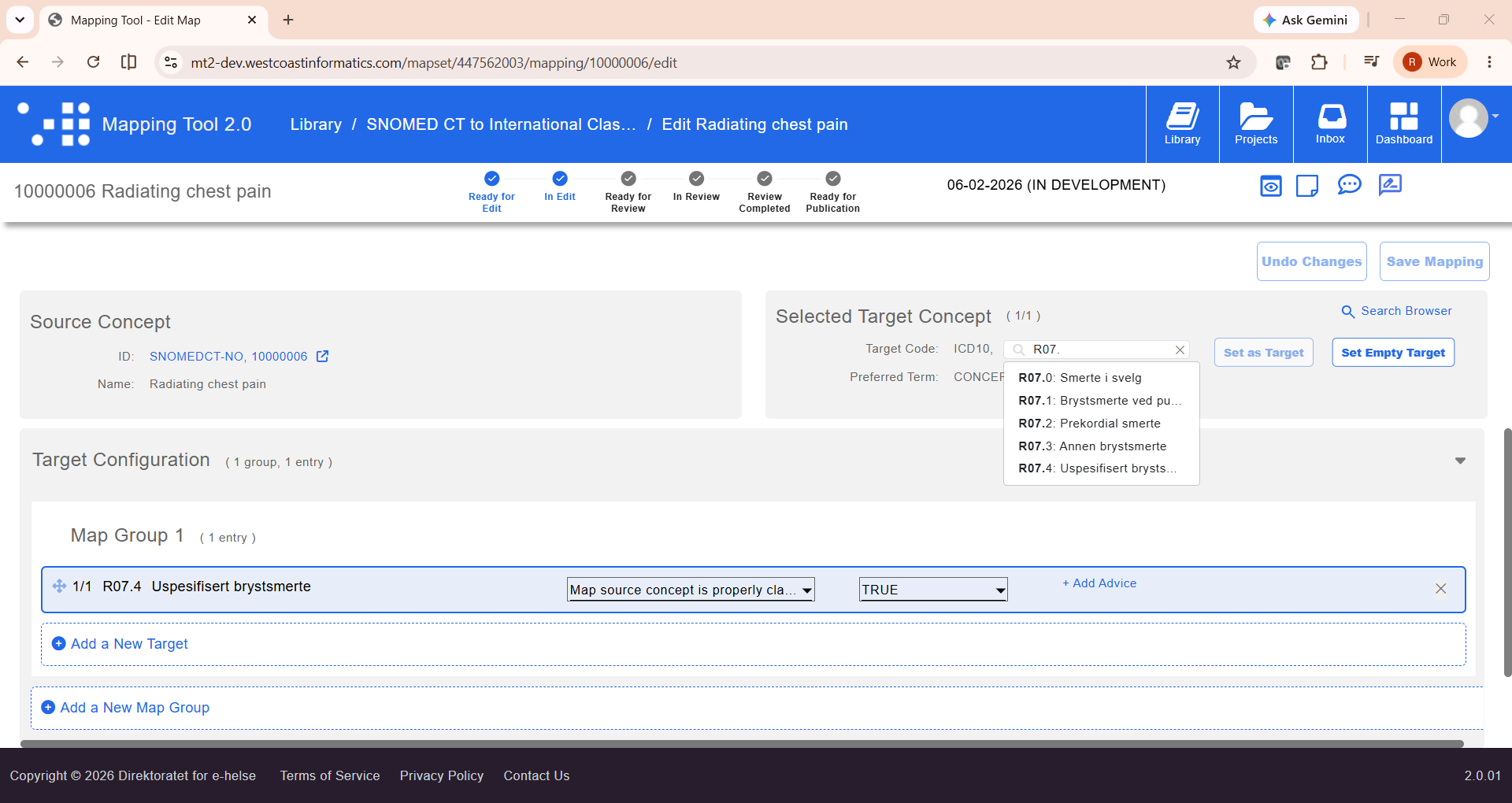1512x803 pixels.
Task: Open the user avatar menu
Action: tap(1469, 119)
